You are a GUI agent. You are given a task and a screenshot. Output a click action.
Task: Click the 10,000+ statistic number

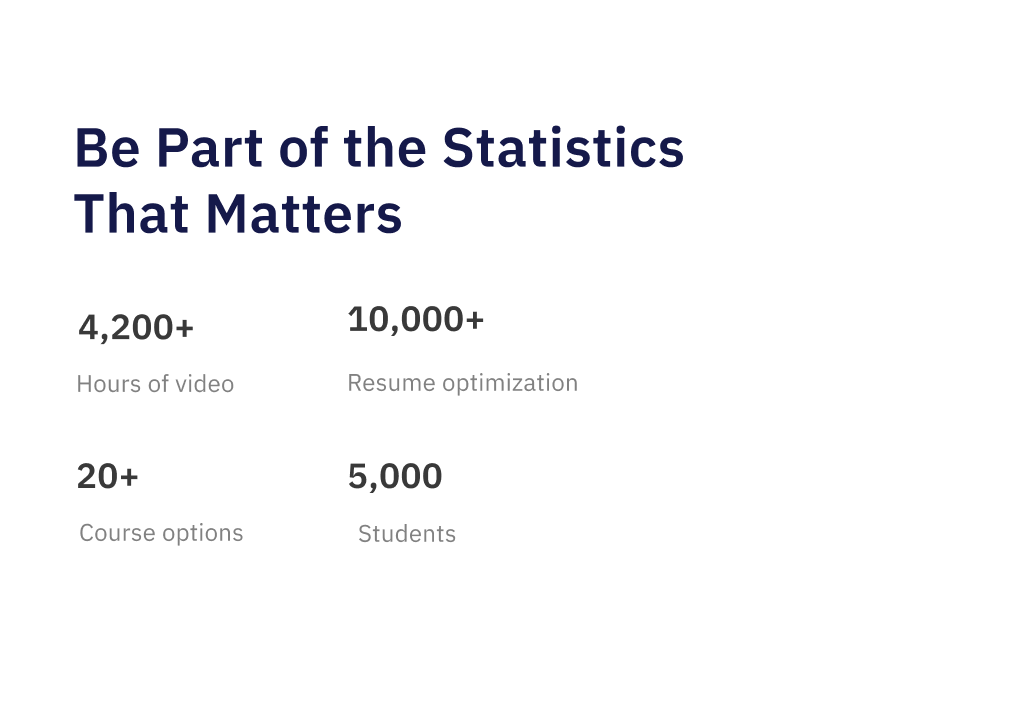(x=415, y=320)
